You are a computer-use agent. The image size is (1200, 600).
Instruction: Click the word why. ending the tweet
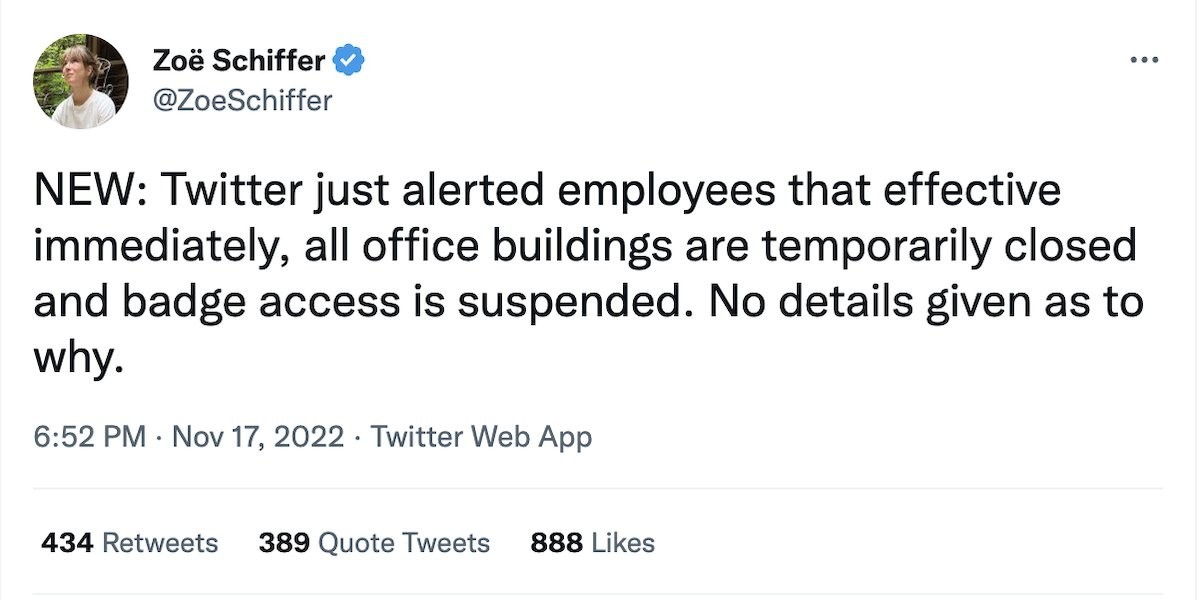click(x=79, y=359)
